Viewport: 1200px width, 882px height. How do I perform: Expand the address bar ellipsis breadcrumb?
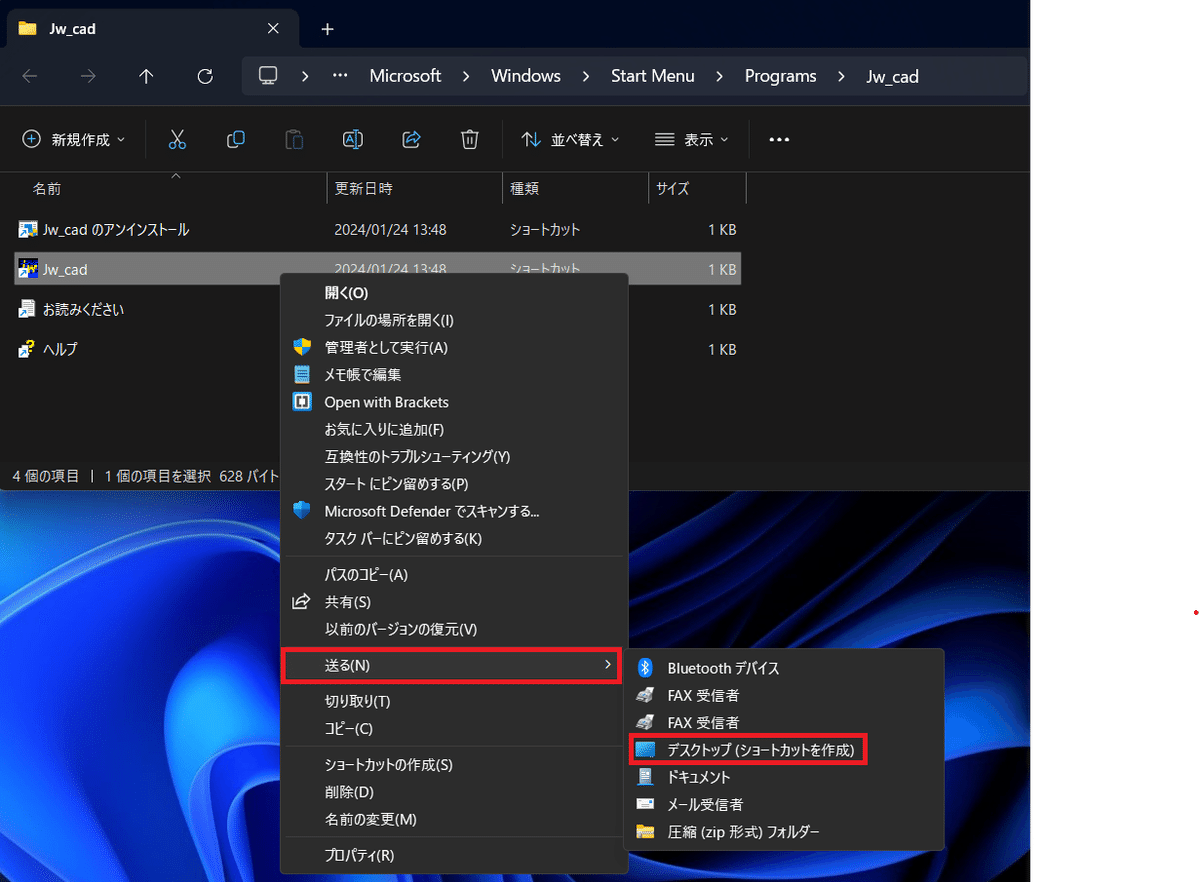pos(341,76)
